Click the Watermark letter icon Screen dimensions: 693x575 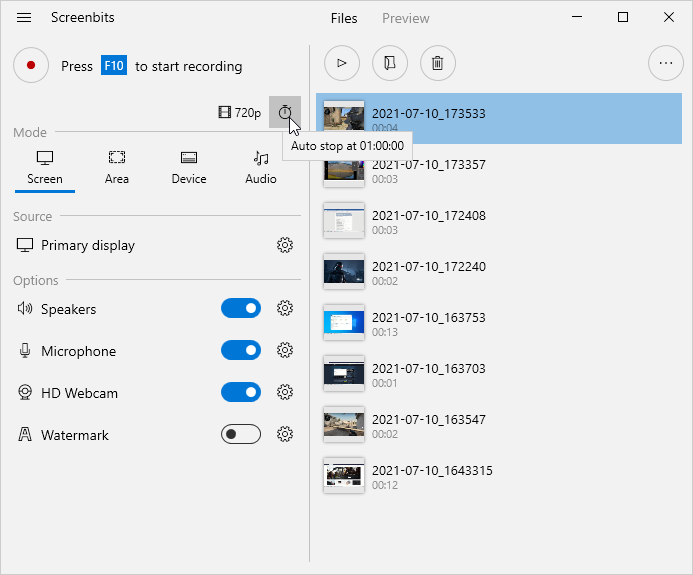coord(25,434)
